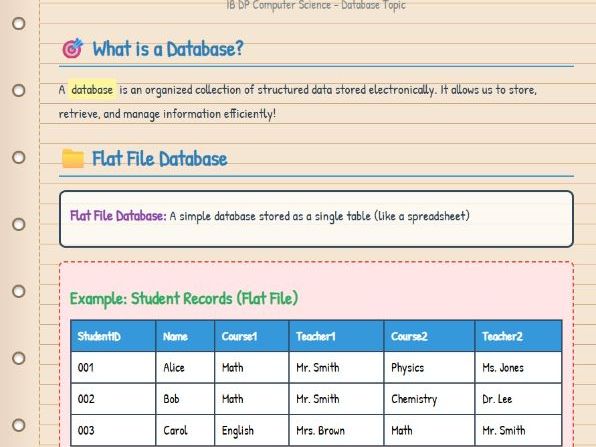This screenshot has width=596, height=447.
Task: Click the target emoji icon beside the heading
Action: 73,48
